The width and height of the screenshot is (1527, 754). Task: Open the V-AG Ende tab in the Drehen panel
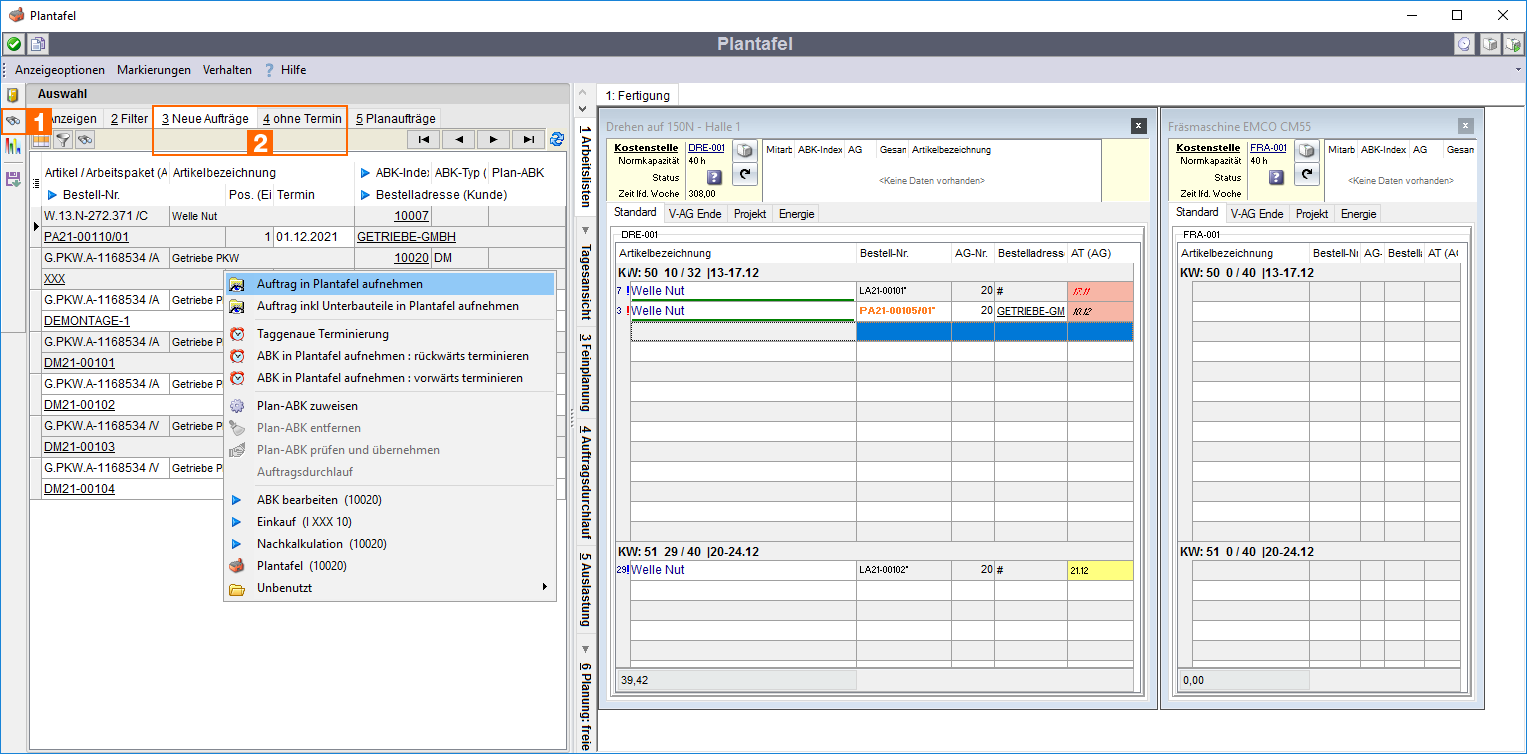pyautogui.click(x=695, y=214)
